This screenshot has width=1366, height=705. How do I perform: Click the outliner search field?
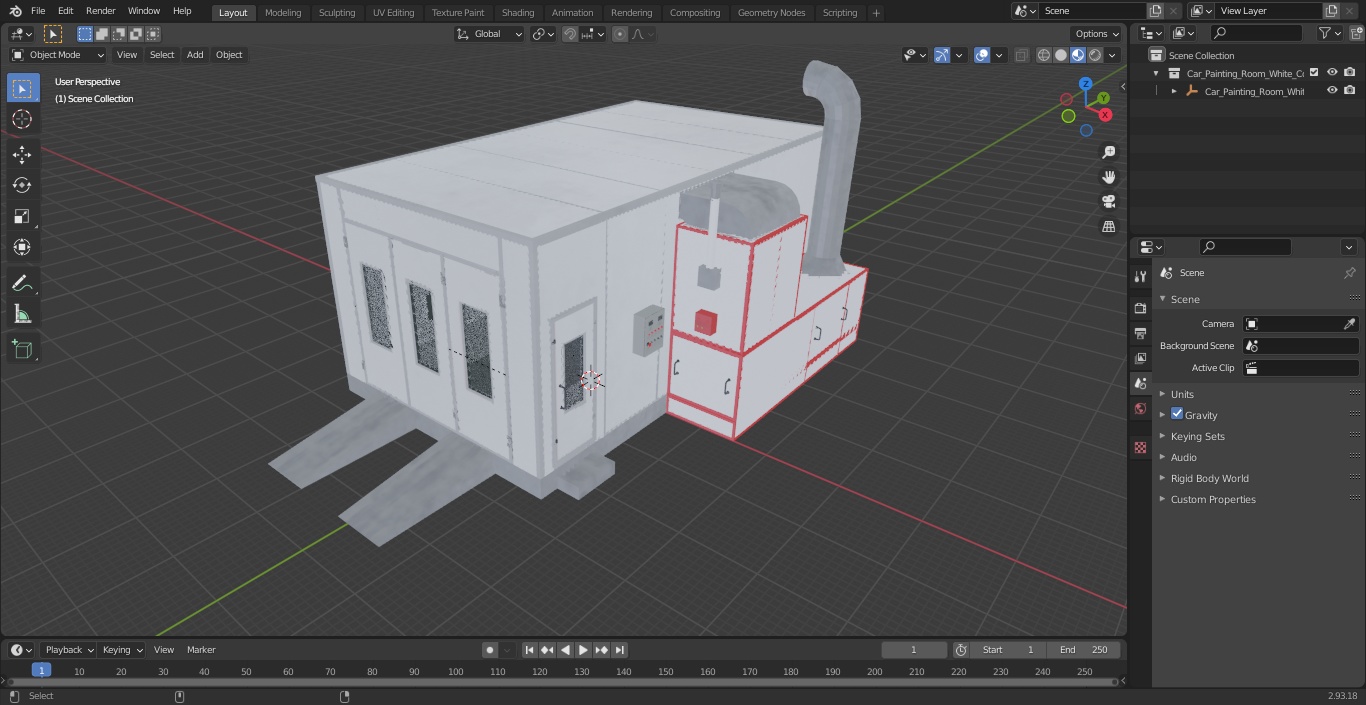[1256, 33]
